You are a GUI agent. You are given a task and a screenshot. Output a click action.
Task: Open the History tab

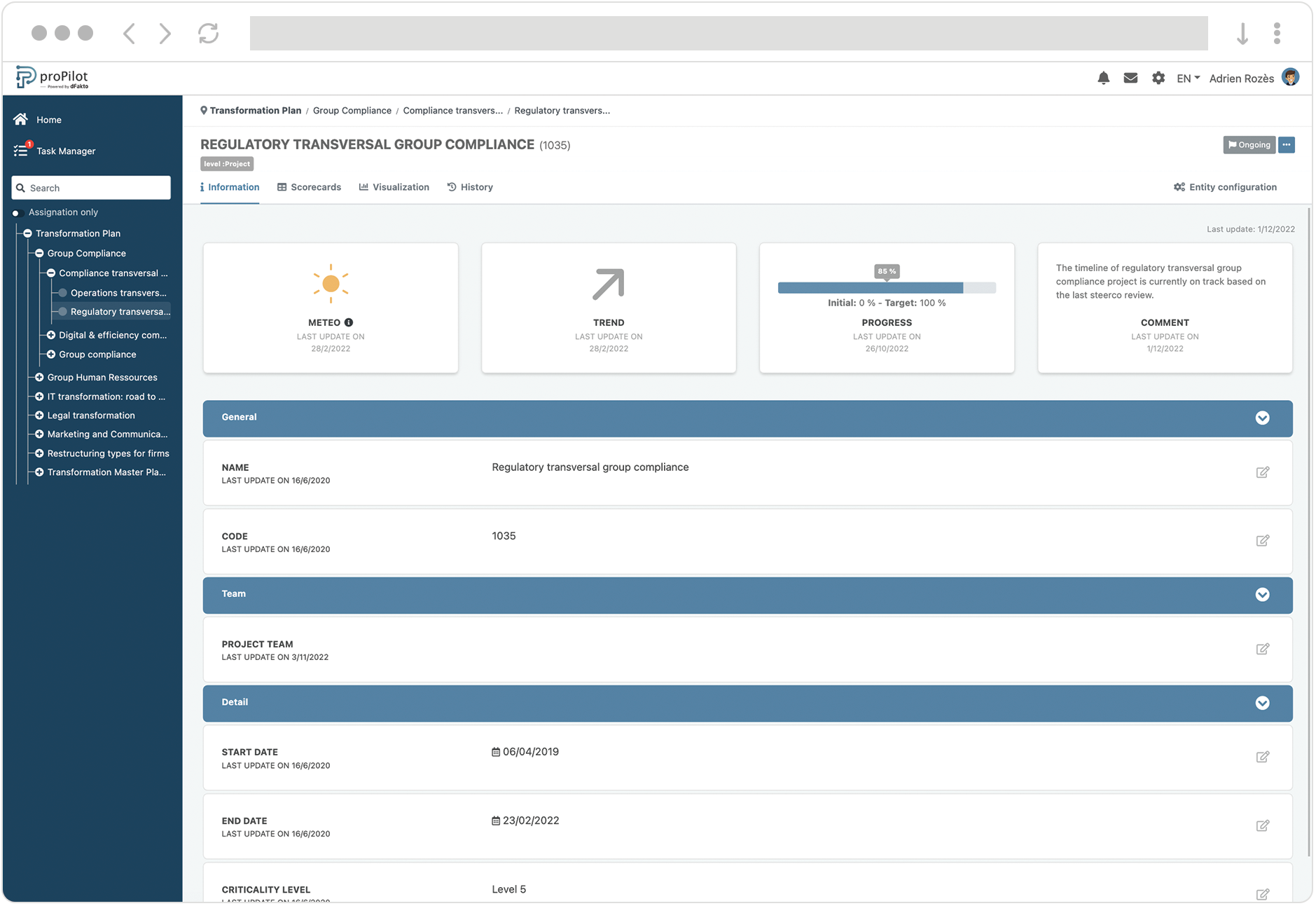coord(470,187)
